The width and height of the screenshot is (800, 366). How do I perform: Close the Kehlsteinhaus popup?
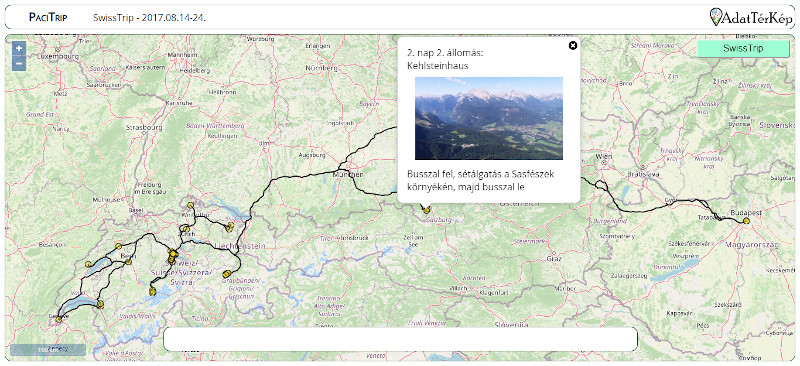(573, 45)
